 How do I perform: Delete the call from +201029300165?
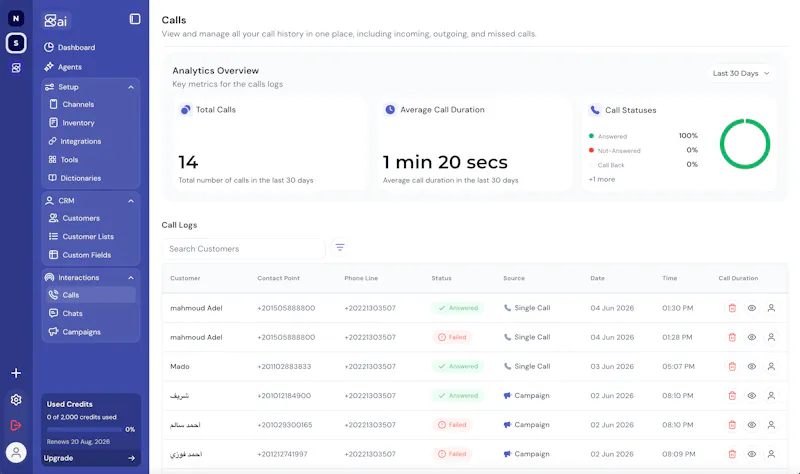[732, 425]
